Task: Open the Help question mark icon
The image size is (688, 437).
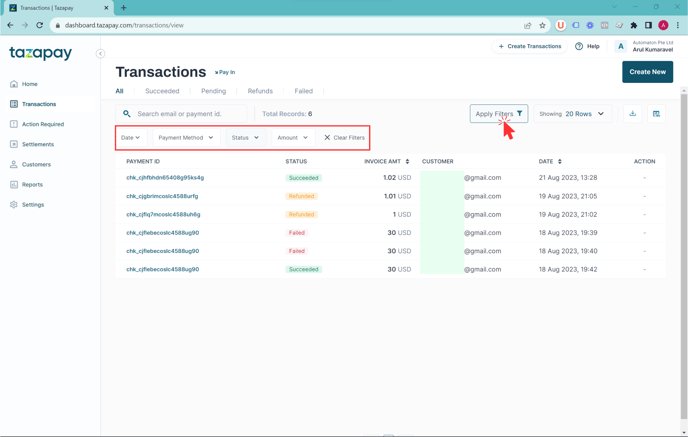Action: 579,46
